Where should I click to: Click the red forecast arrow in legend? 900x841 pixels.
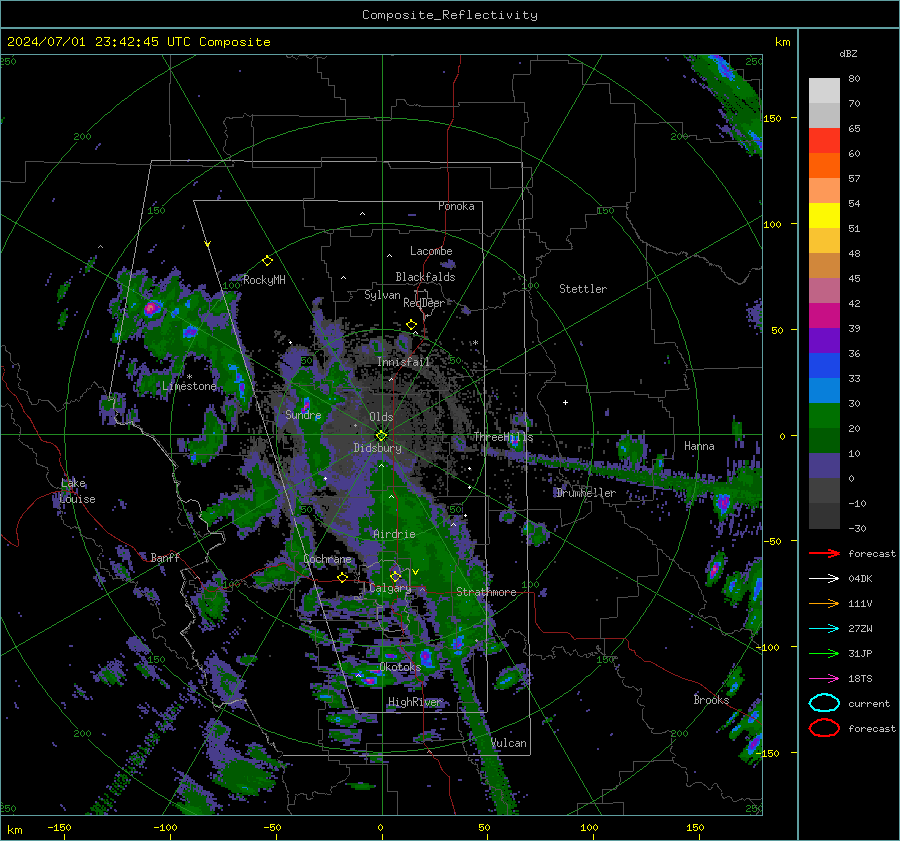tap(824, 553)
